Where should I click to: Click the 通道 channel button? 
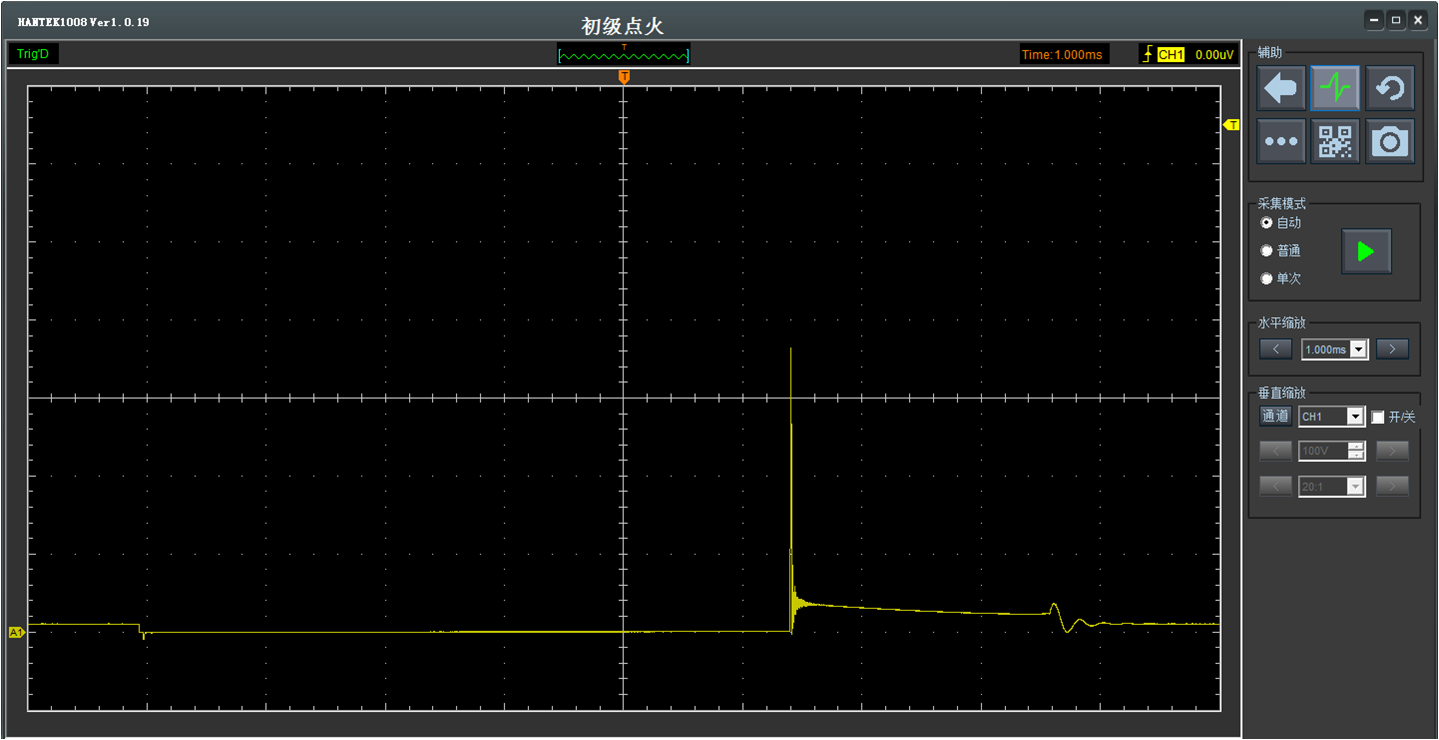[x=1275, y=416]
